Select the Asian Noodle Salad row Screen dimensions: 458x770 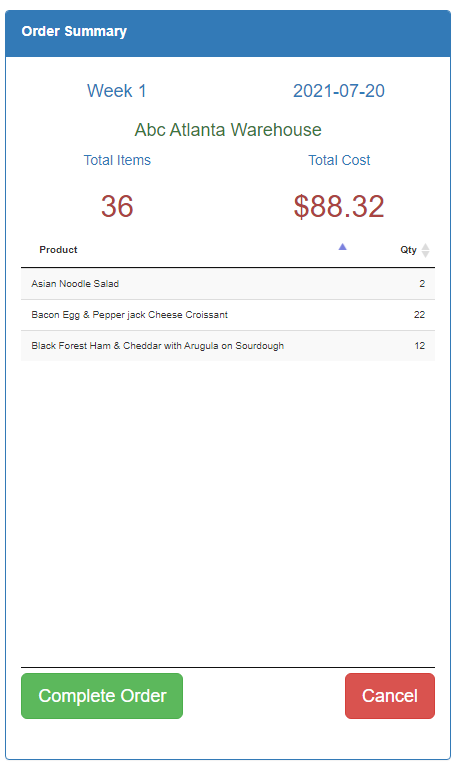tap(228, 284)
